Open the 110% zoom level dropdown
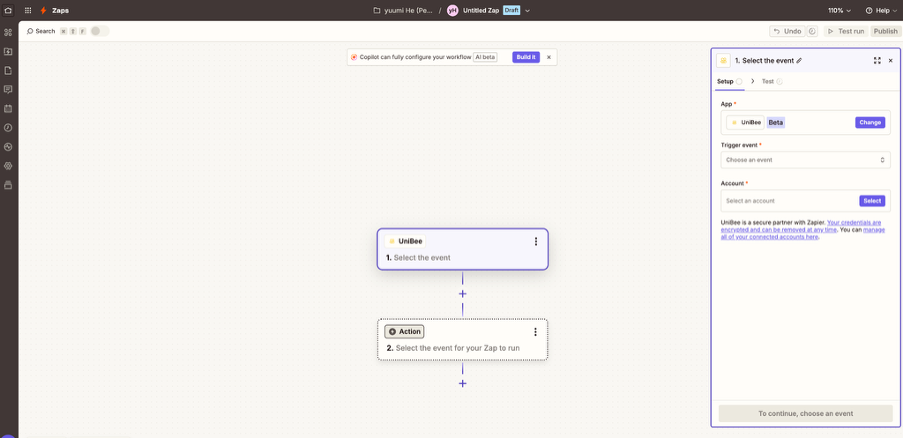Viewport: 904px width, 438px height. [x=839, y=10]
